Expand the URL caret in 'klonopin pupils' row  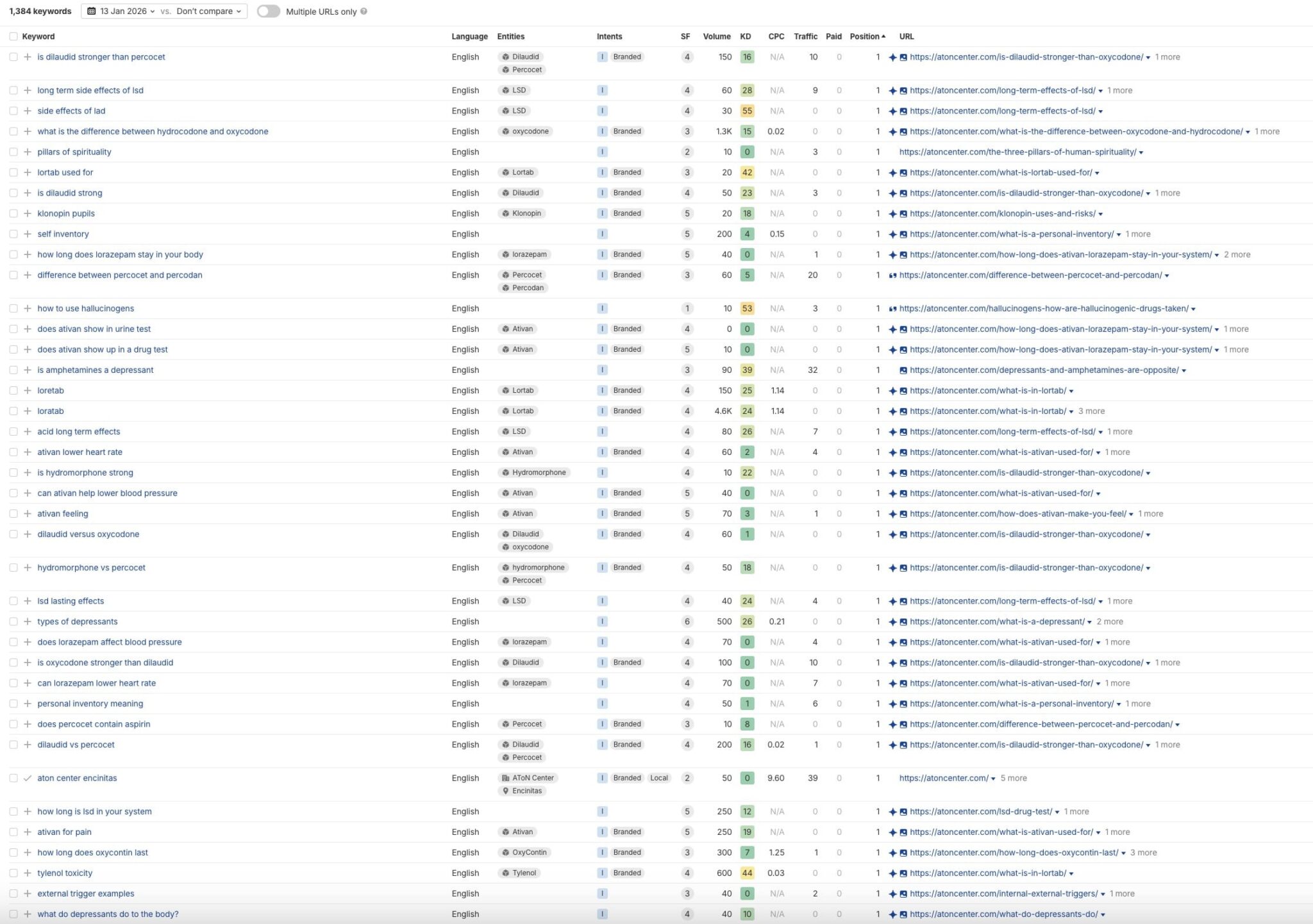click(x=1101, y=214)
